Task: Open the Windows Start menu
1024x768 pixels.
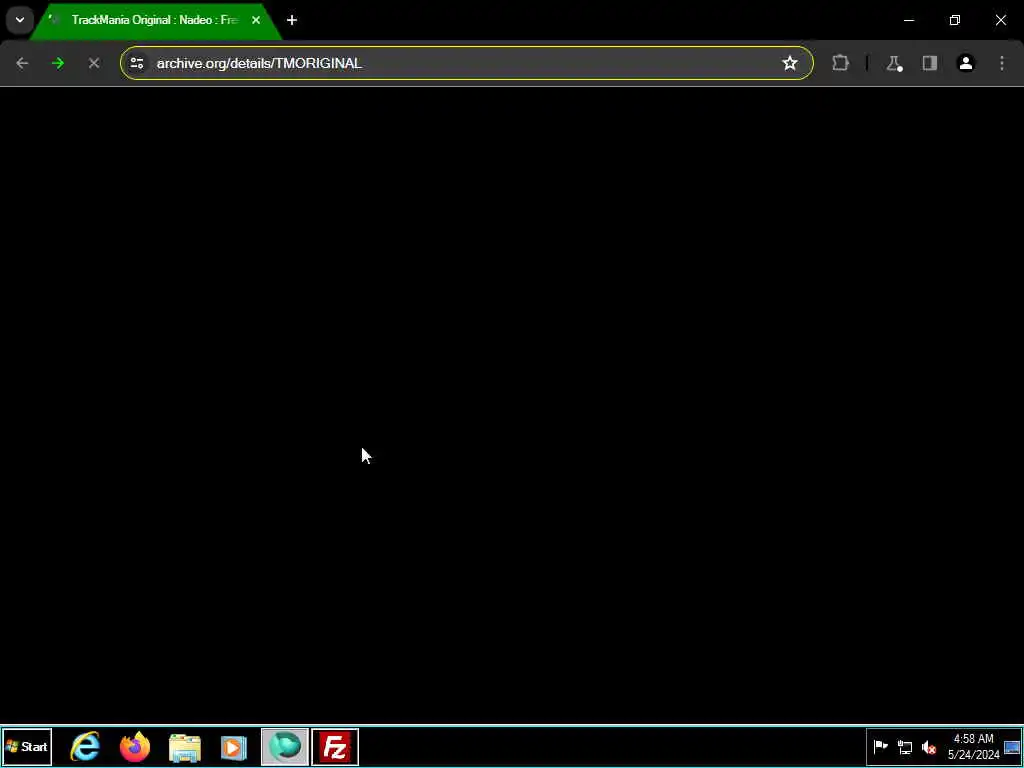Action: coord(27,747)
